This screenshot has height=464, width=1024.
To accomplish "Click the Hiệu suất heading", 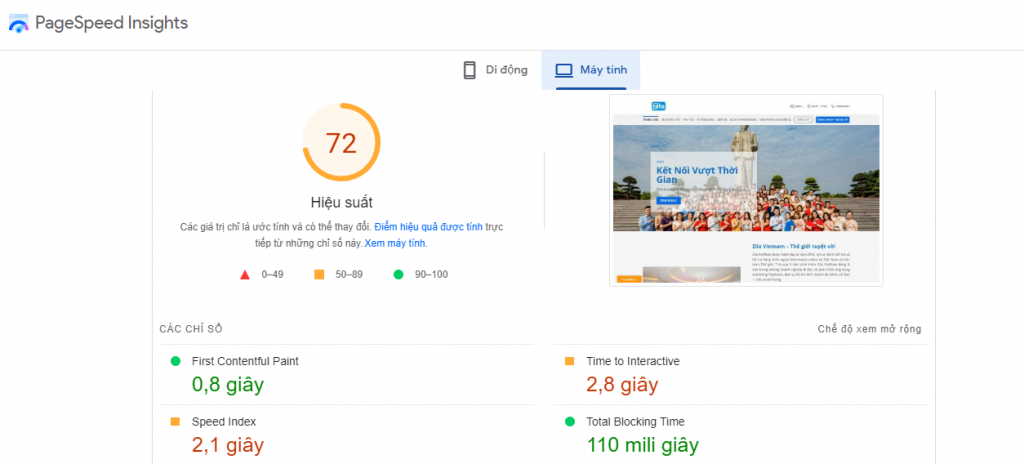I will click(342, 202).
